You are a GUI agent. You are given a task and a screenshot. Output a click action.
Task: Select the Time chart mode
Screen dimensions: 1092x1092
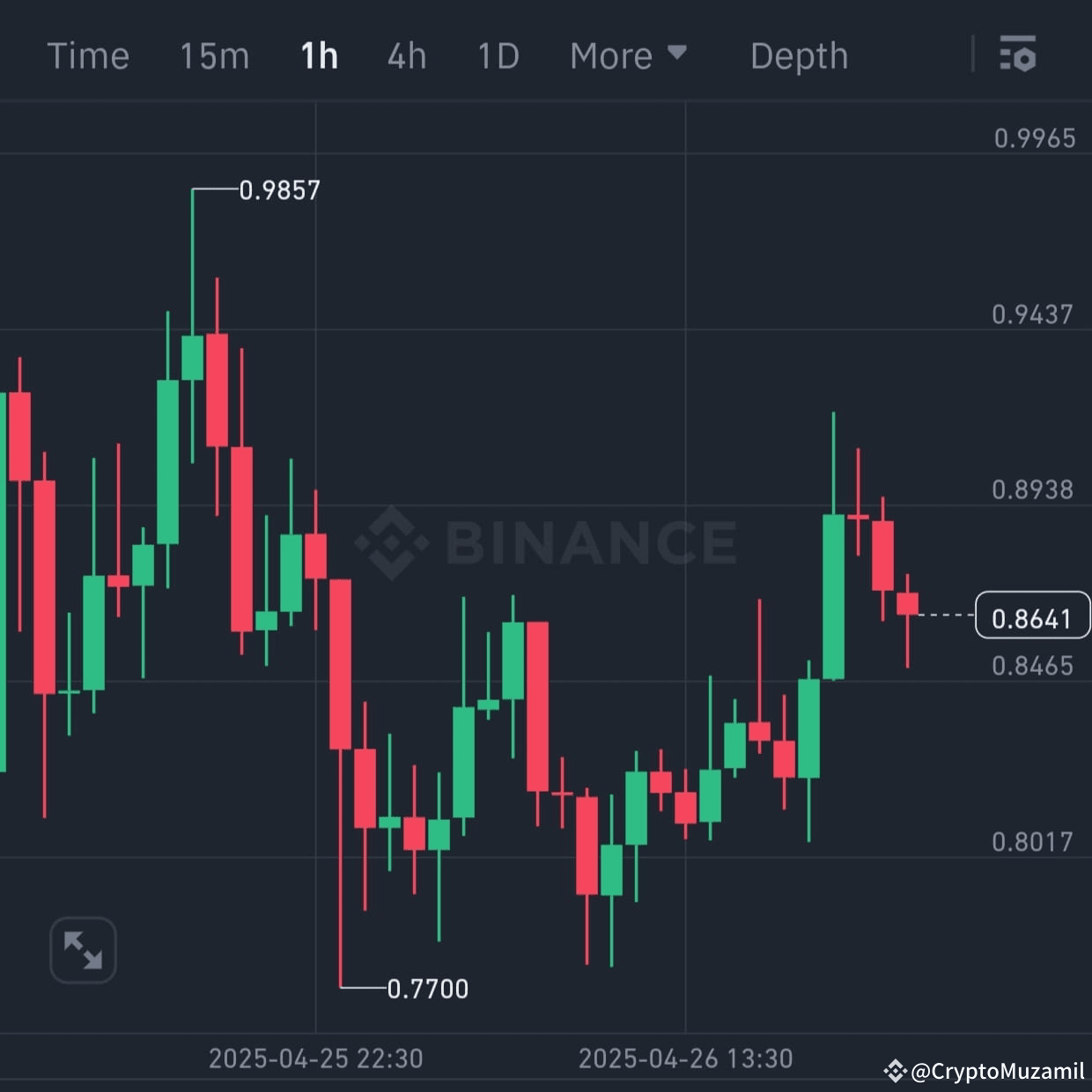(88, 55)
